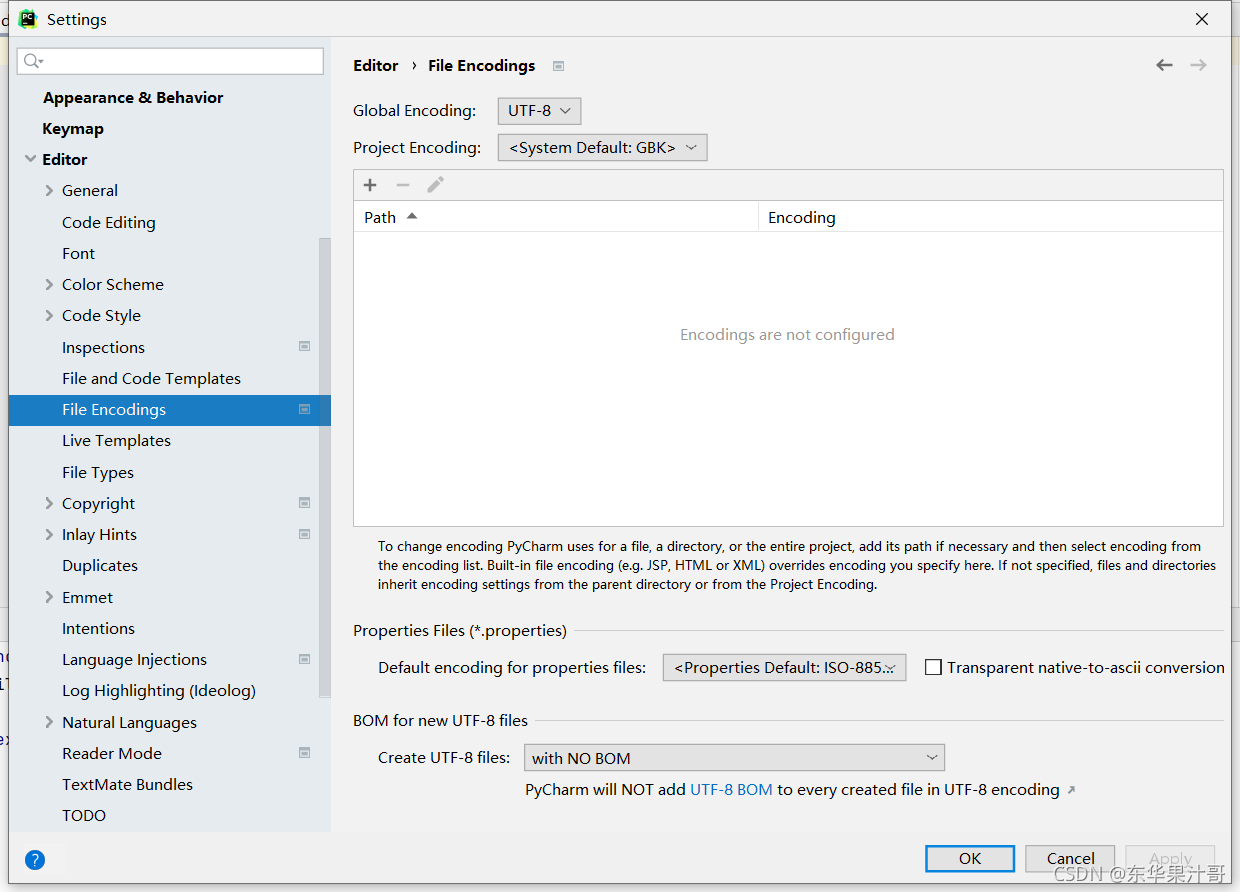The width and height of the screenshot is (1240, 892).
Task: Select Appearance & Behavior category
Action: pyautogui.click(x=133, y=97)
